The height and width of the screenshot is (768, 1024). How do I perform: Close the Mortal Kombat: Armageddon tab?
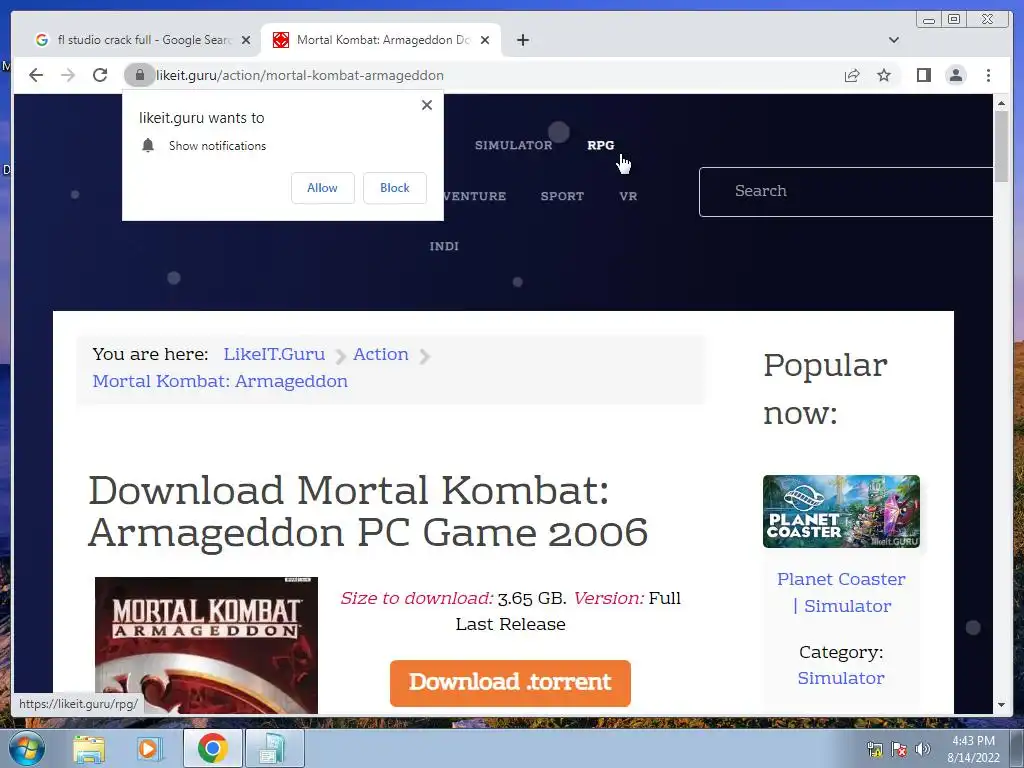coord(485,40)
